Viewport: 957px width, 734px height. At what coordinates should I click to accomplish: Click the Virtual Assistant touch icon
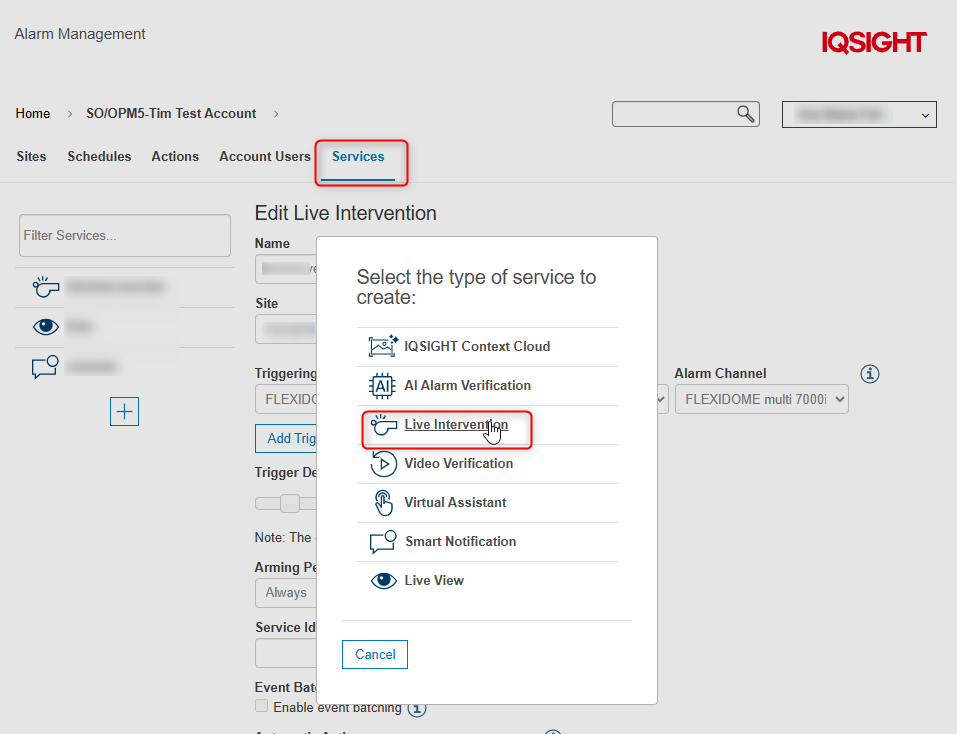point(384,503)
